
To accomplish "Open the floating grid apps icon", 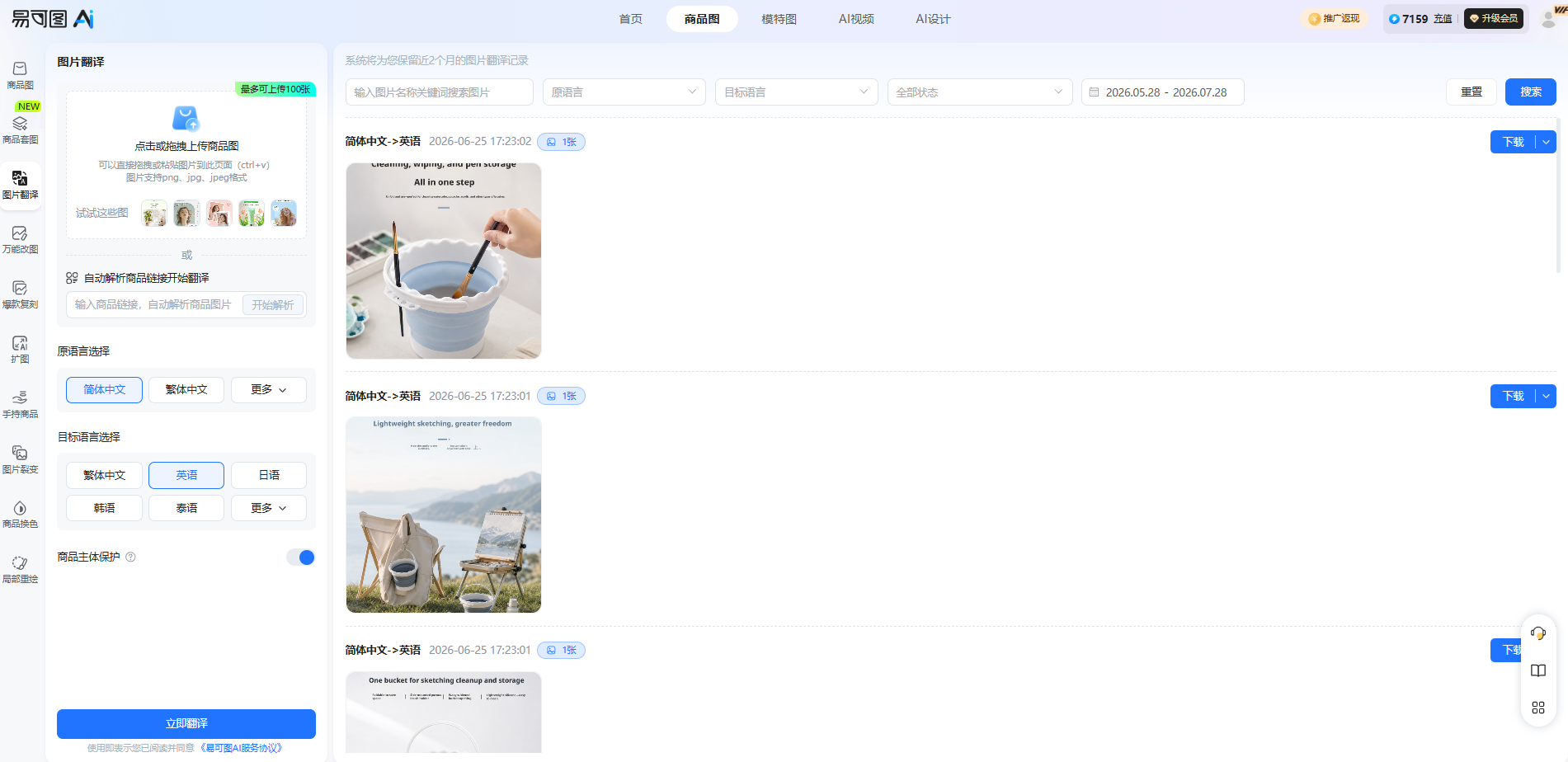I will (x=1538, y=708).
